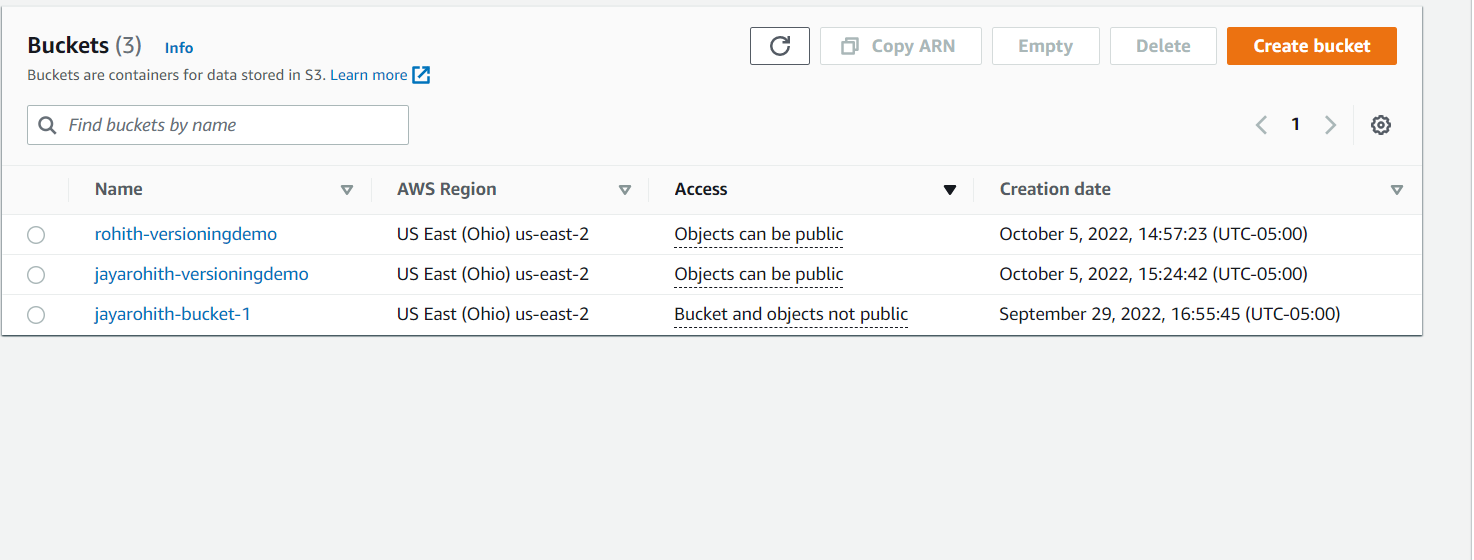
Task: Refresh the buckets list
Action: coord(780,46)
